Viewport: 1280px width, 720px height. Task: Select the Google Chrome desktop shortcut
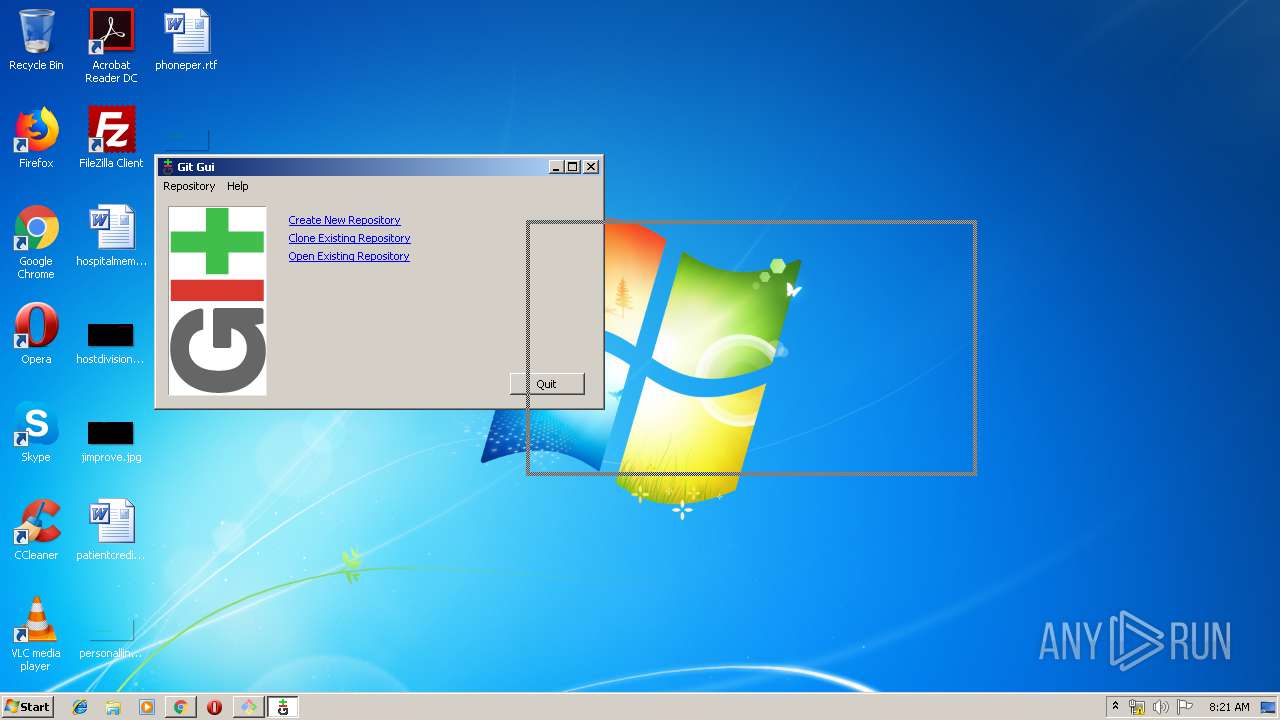pos(36,242)
